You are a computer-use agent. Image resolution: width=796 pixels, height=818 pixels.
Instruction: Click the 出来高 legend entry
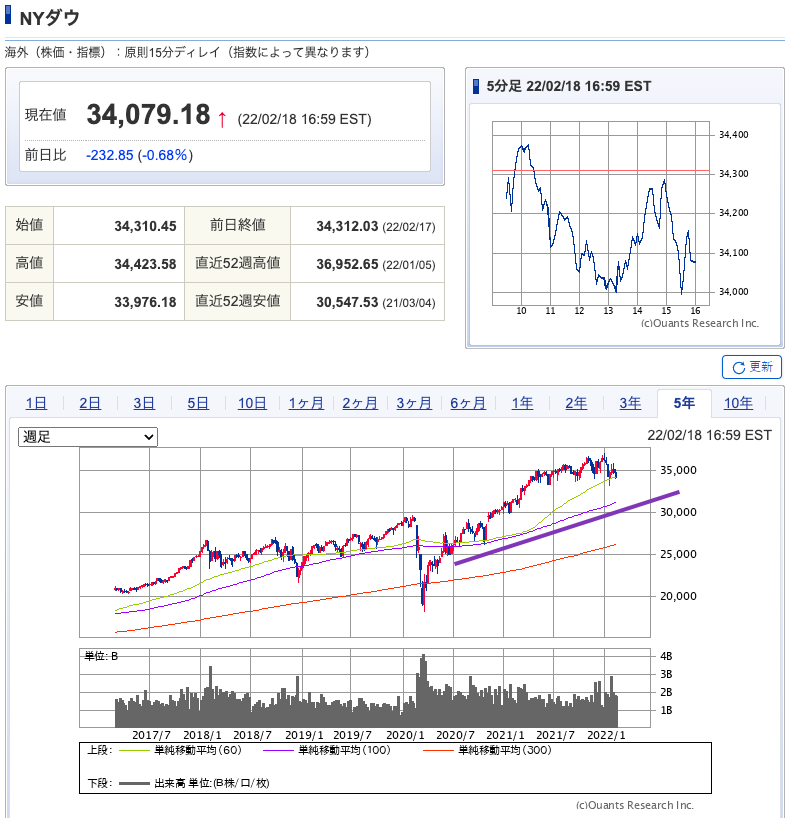[194, 784]
